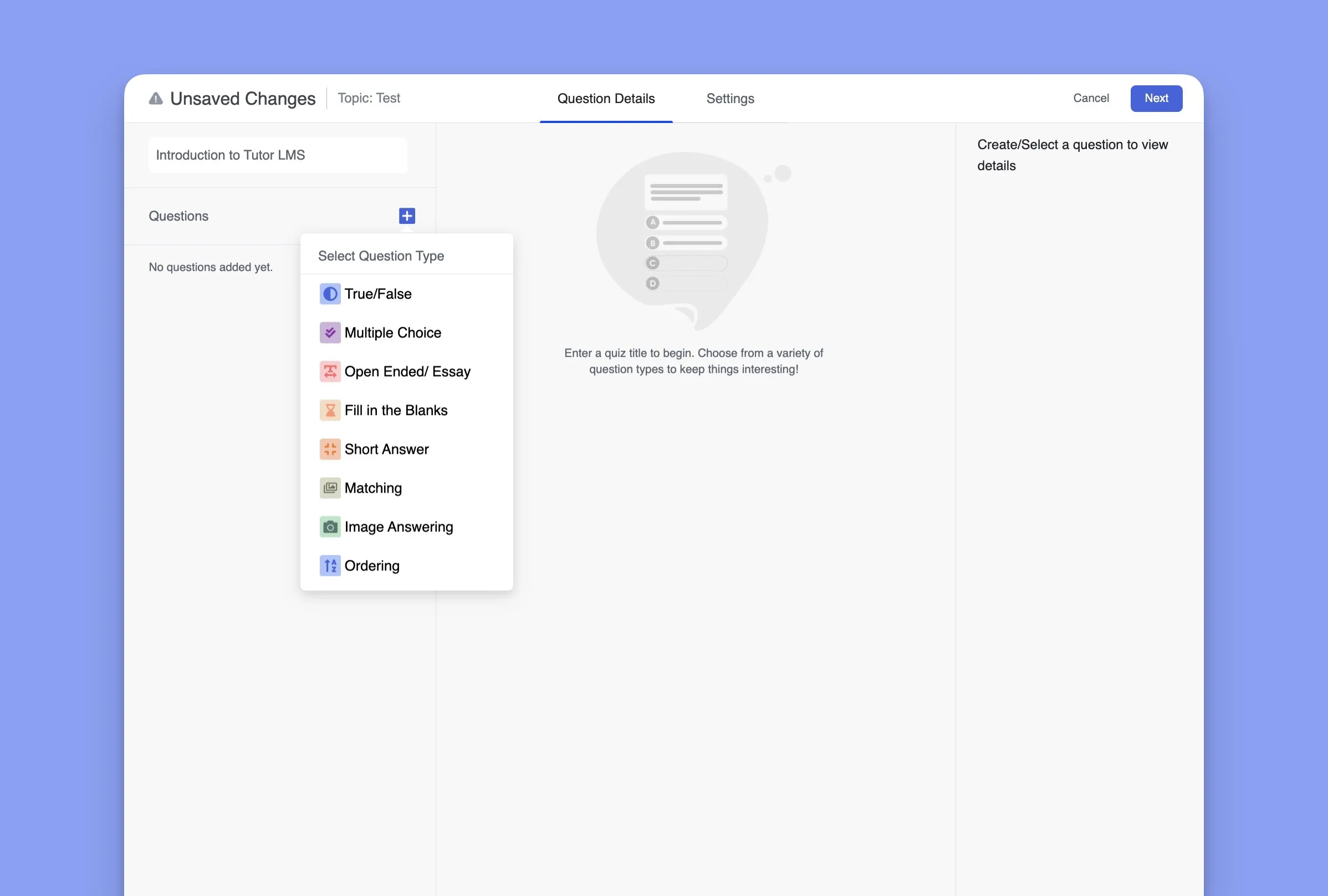This screenshot has width=1328, height=896.
Task: Click the Cancel link to discard changes
Action: pyautogui.click(x=1091, y=98)
